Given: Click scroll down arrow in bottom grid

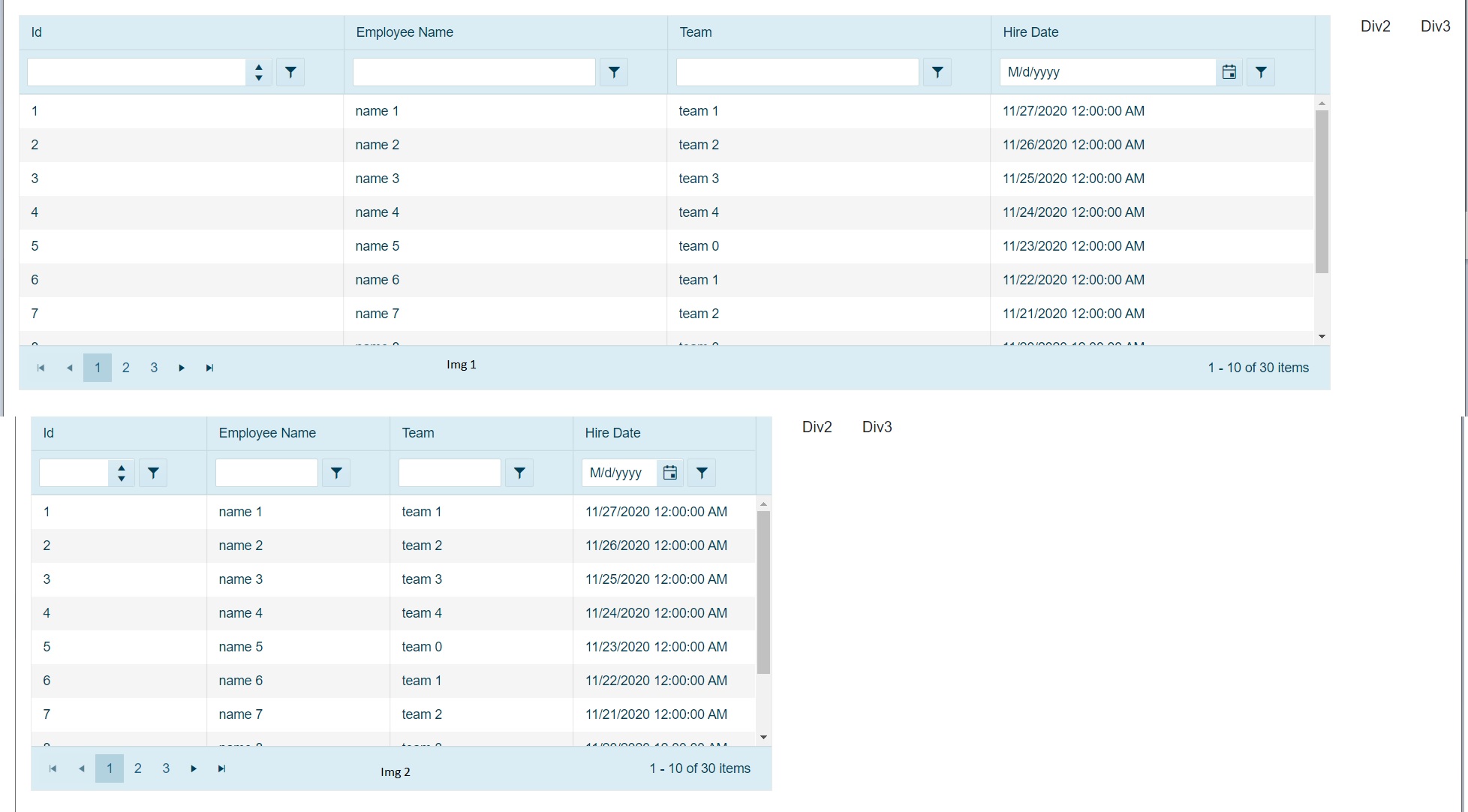Looking at the screenshot, I should [x=763, y=738].
